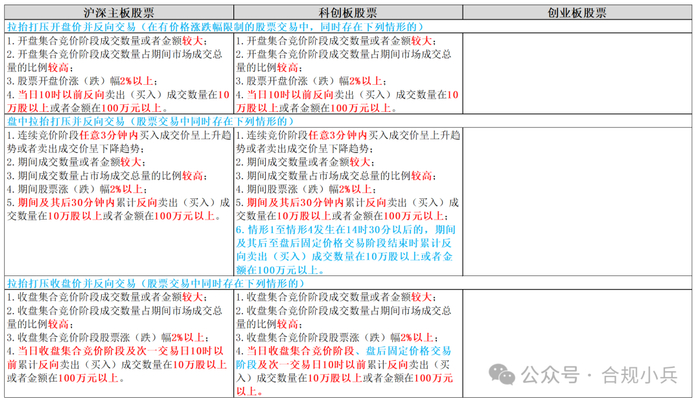Viewport: 700px width, 403px height.
Task: Click 科创板 line 3. 股票开盘价涨（跌）幅2%以上
Action: point(312,81)
